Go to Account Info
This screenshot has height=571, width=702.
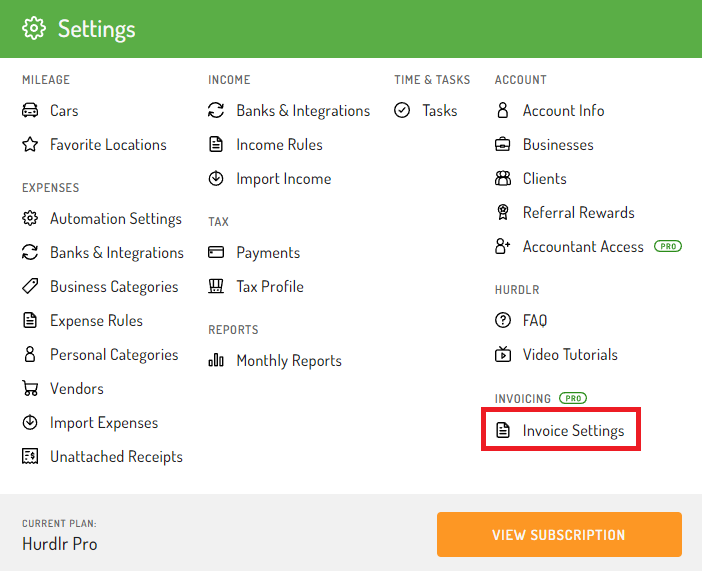coord(550,111)
